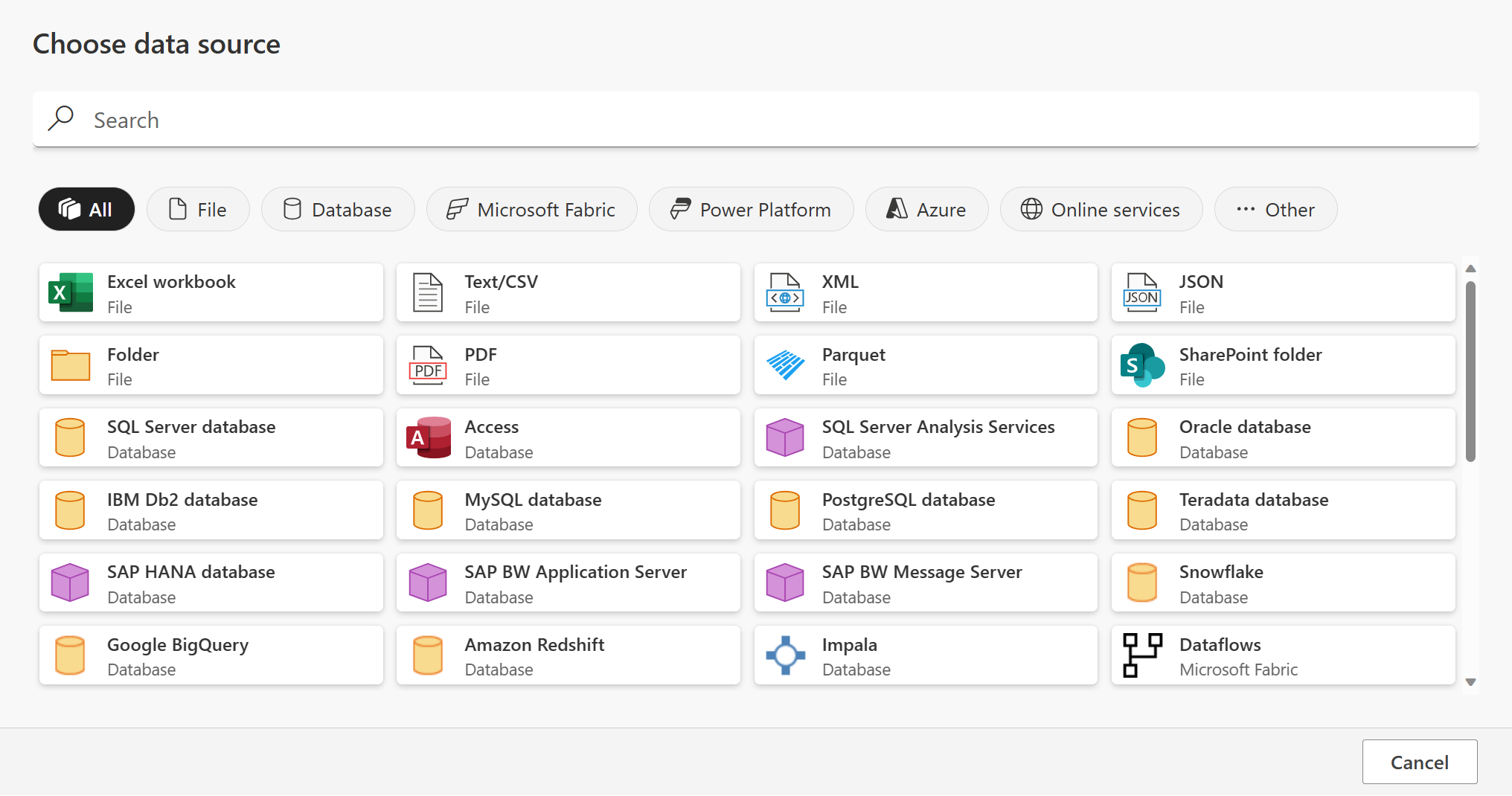
Task: Open the Other category filter
Action: tap(1275, 209)
